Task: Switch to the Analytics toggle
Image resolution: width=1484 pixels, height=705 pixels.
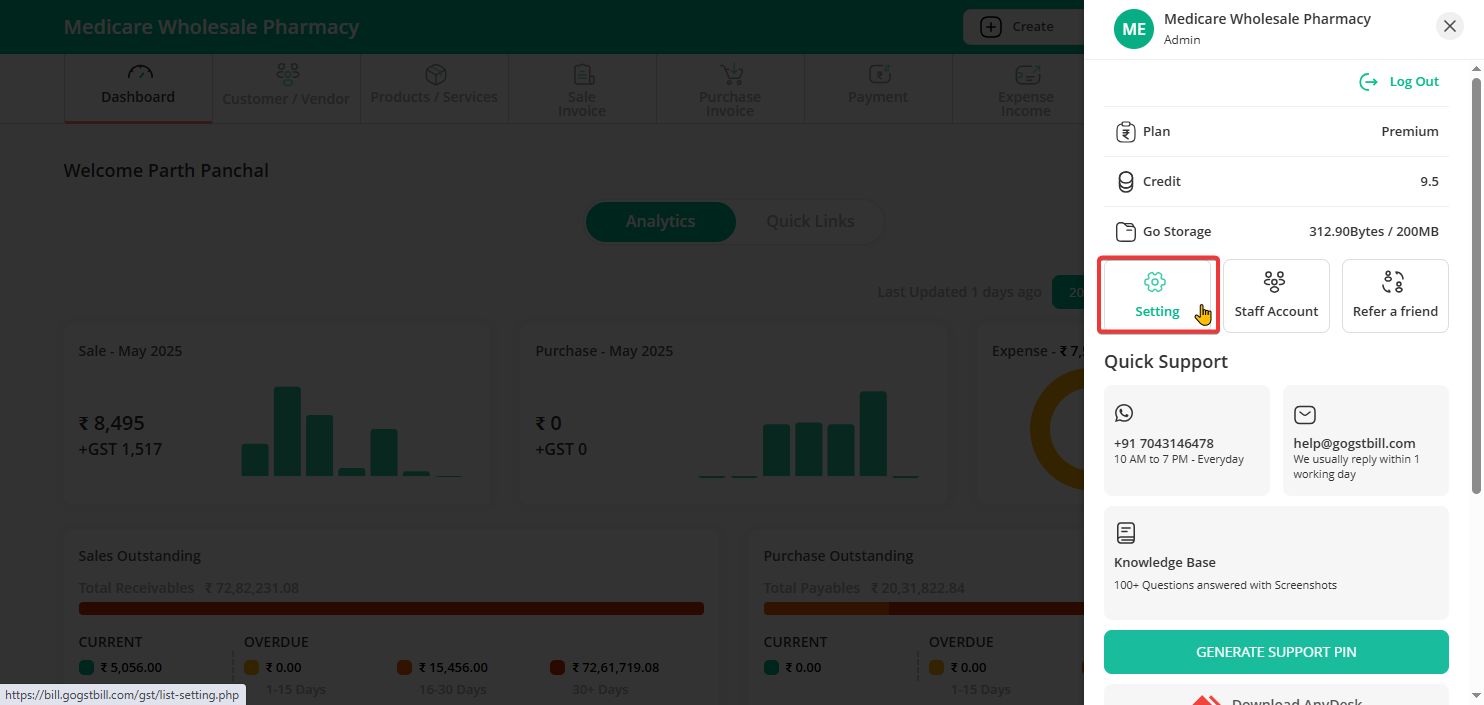Action: pos(660,222)
